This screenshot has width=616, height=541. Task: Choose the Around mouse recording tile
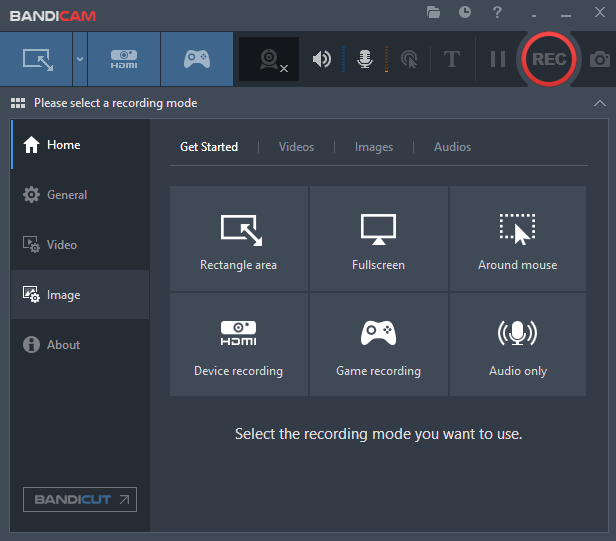[x=518, y=238]
